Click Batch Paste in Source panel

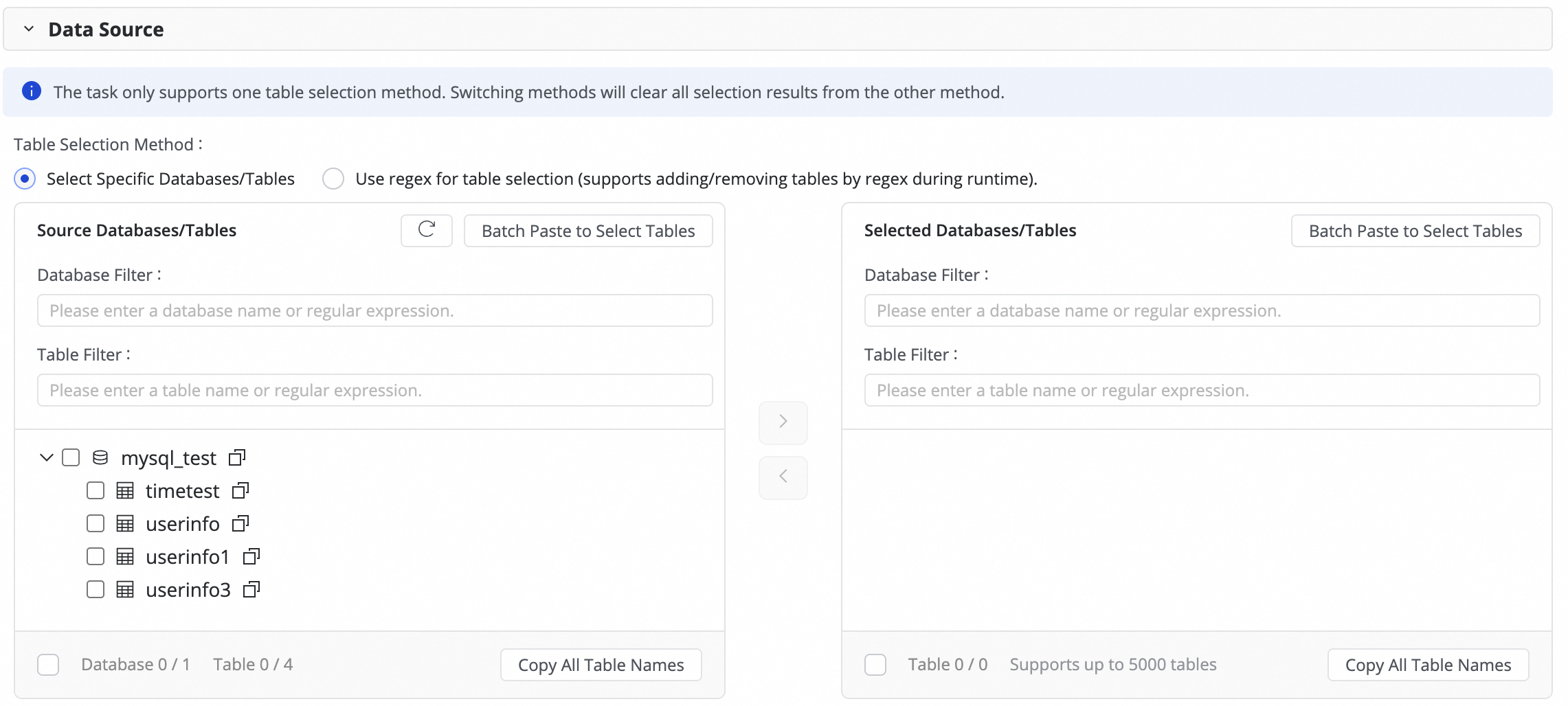[x=588, y=231]
